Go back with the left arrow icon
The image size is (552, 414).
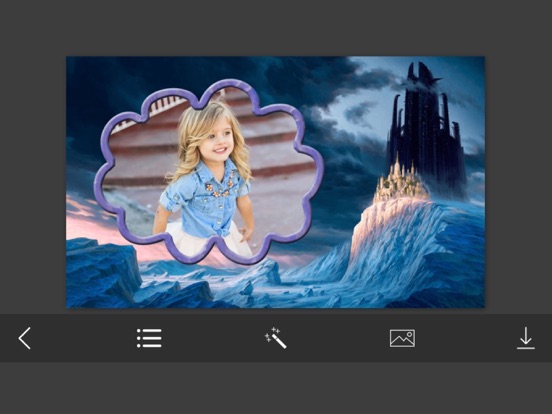click(x=25, y=338)
